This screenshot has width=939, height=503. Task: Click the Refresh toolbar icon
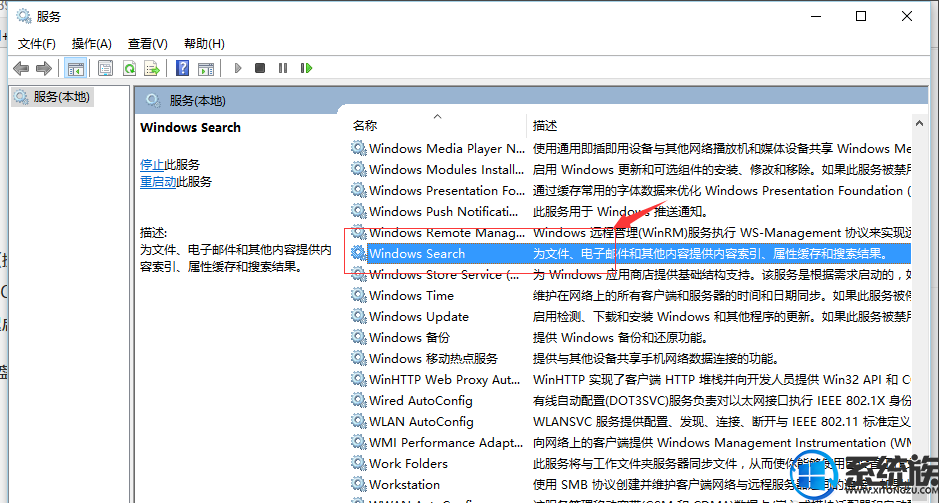129,68
